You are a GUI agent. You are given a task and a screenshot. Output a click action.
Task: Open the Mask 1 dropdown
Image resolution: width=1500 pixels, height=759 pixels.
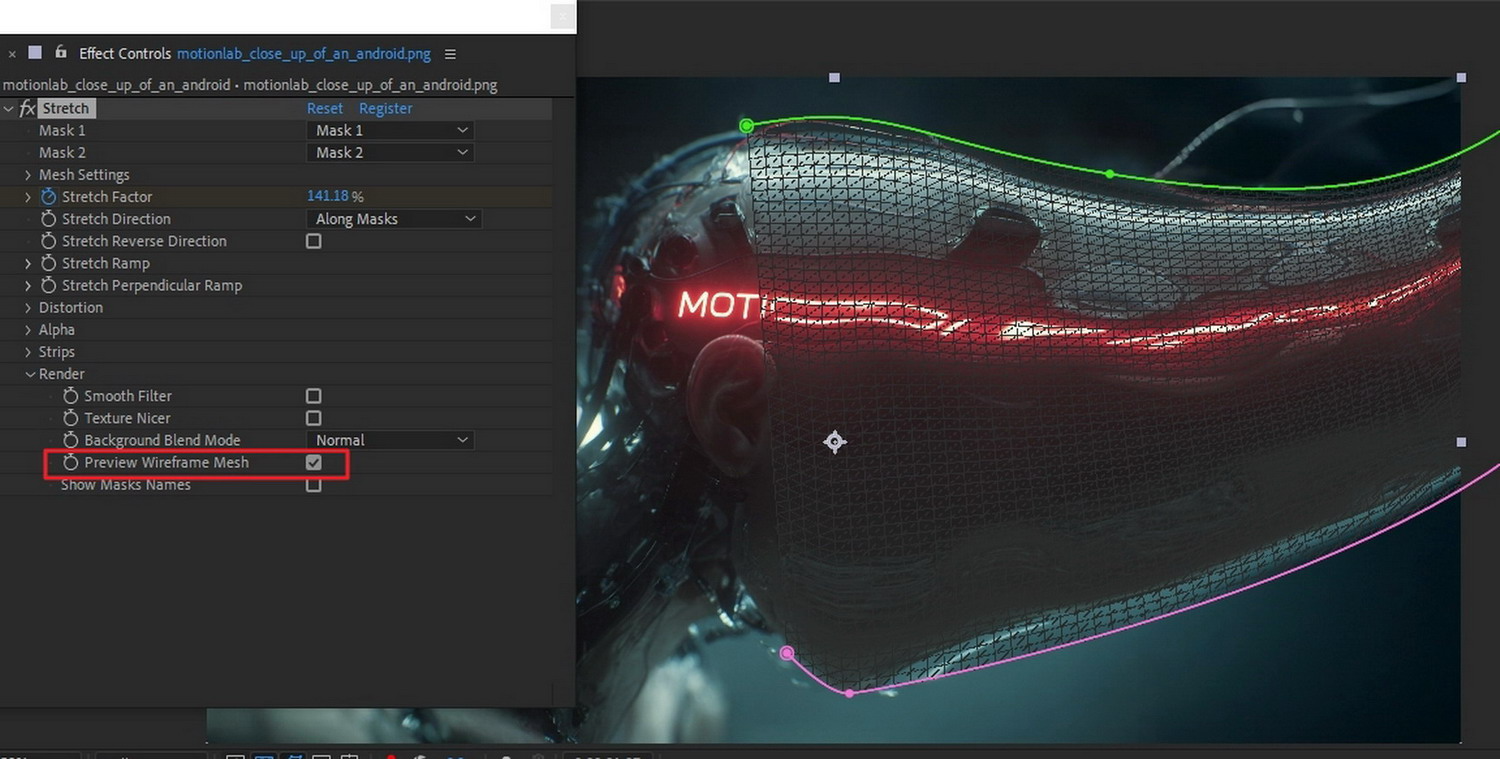point(390,130)
